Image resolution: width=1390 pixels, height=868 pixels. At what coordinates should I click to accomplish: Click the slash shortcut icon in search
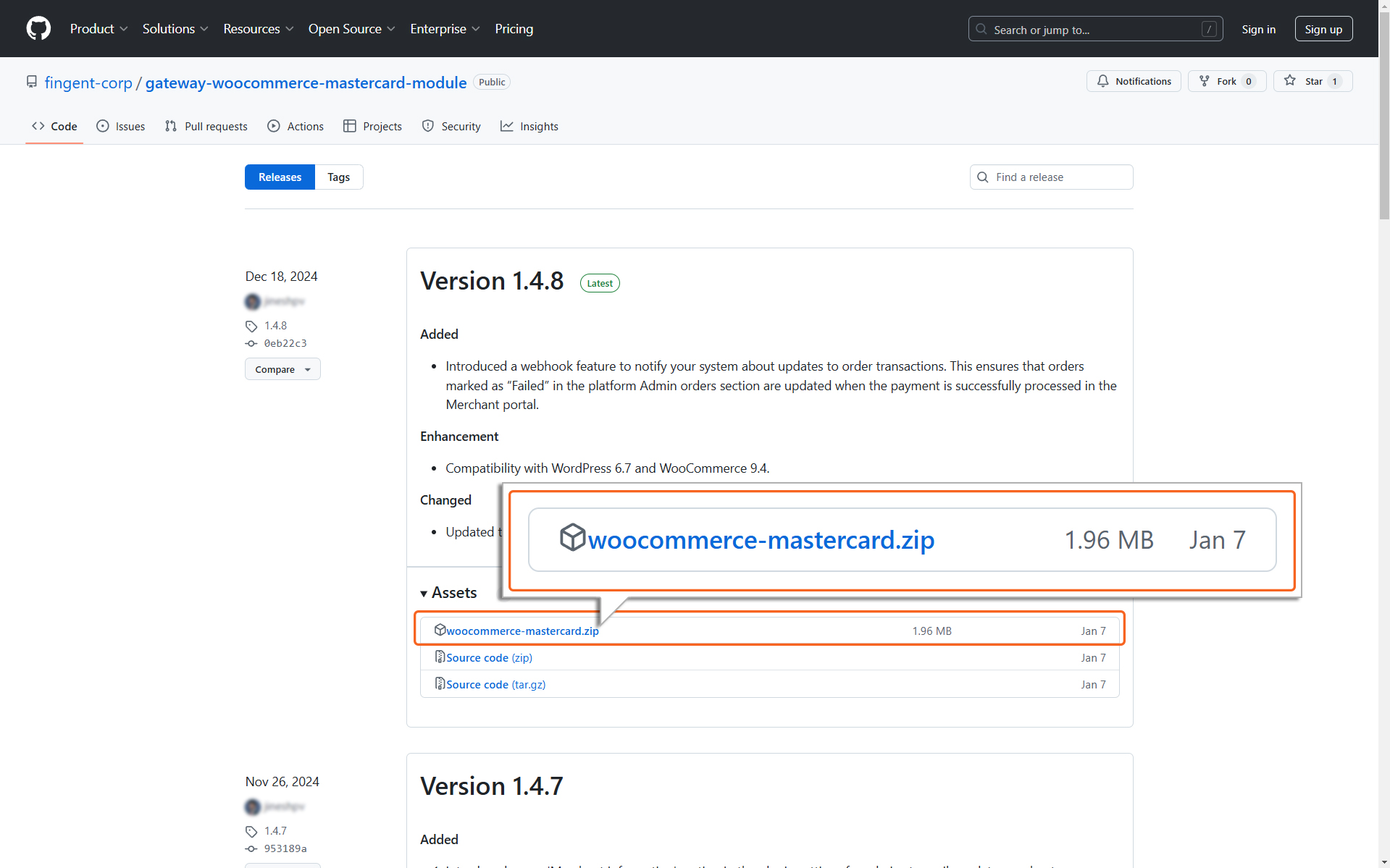(x=1208, y=29)
